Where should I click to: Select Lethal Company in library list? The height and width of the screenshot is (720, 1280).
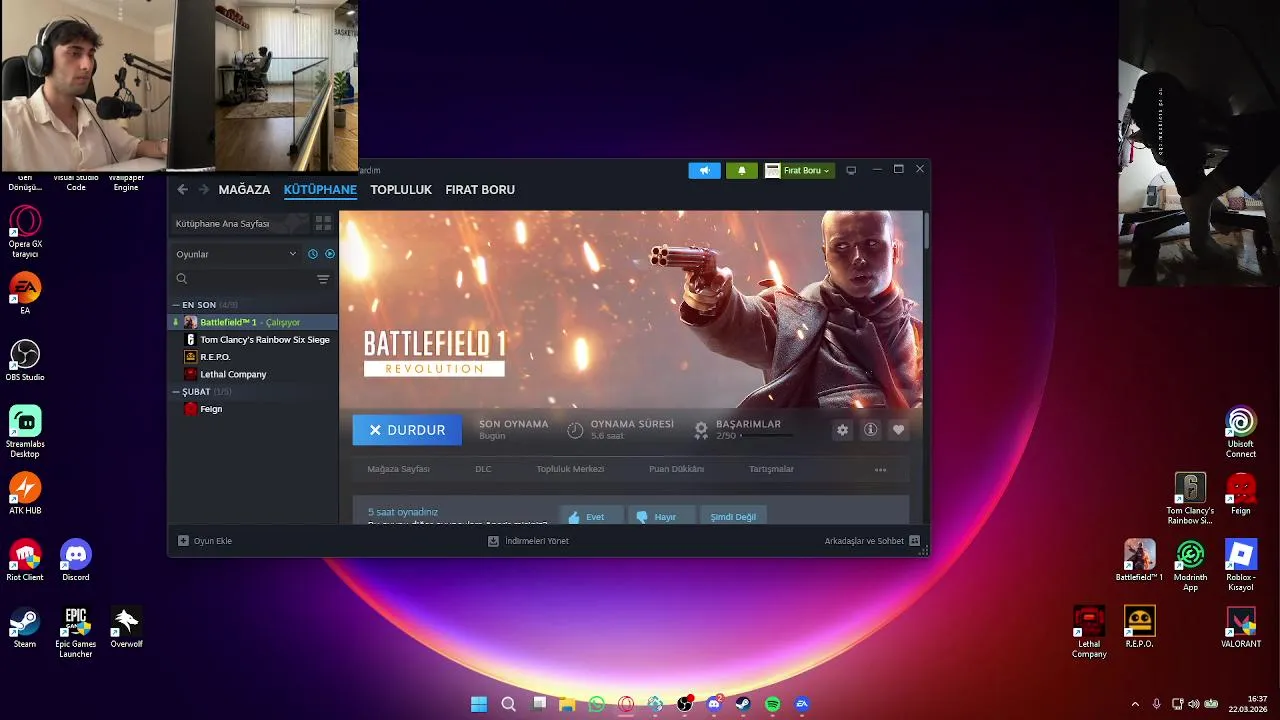tap(253, 374)
